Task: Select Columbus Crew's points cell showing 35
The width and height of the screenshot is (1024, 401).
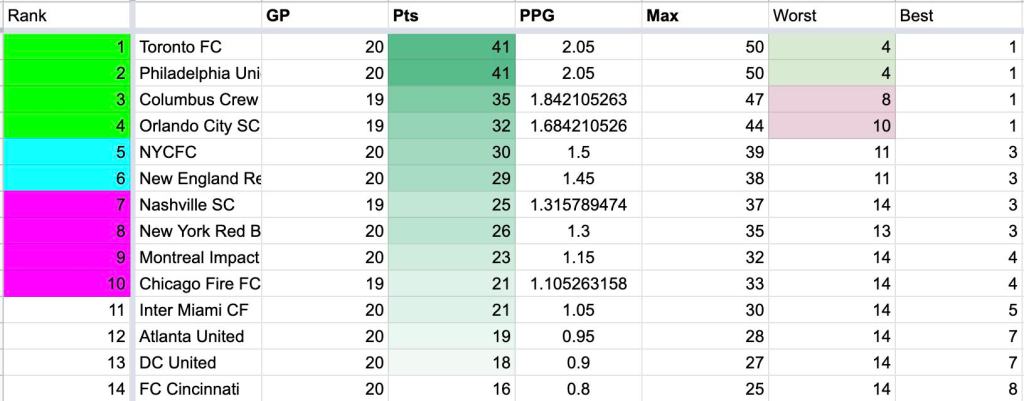Action: click(450, 100)
